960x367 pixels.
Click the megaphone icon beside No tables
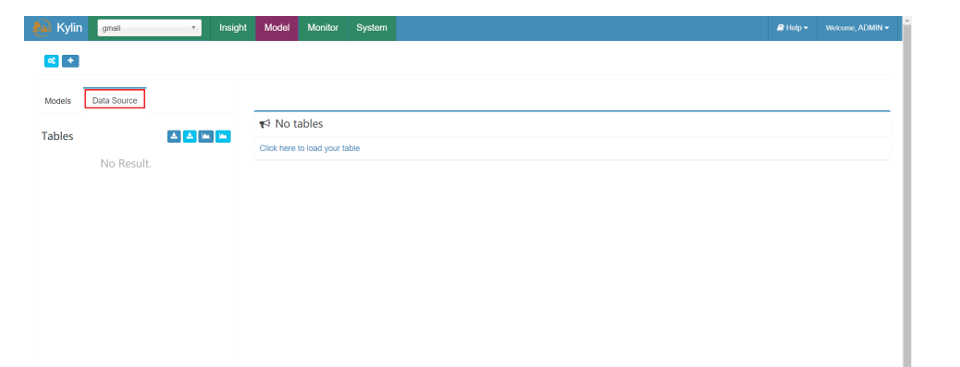pos(264,124)
